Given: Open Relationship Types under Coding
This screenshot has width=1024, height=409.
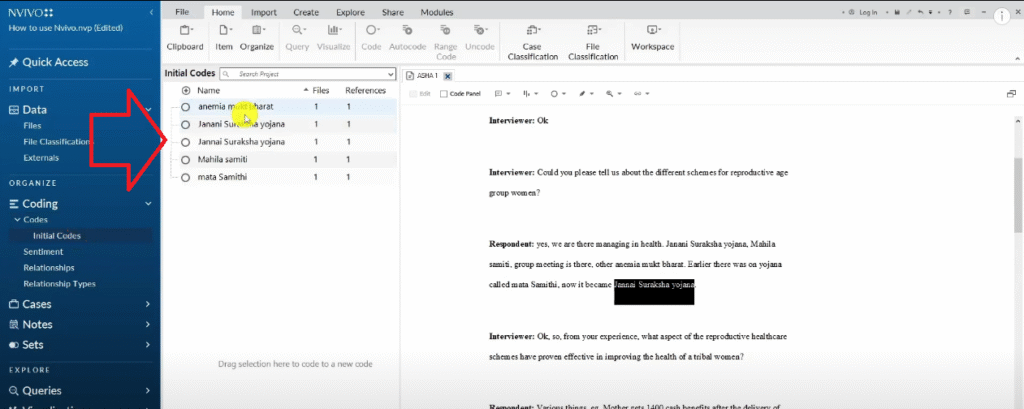Looking at the screenshot, I should pyautogui.click(x=59, y=284).
